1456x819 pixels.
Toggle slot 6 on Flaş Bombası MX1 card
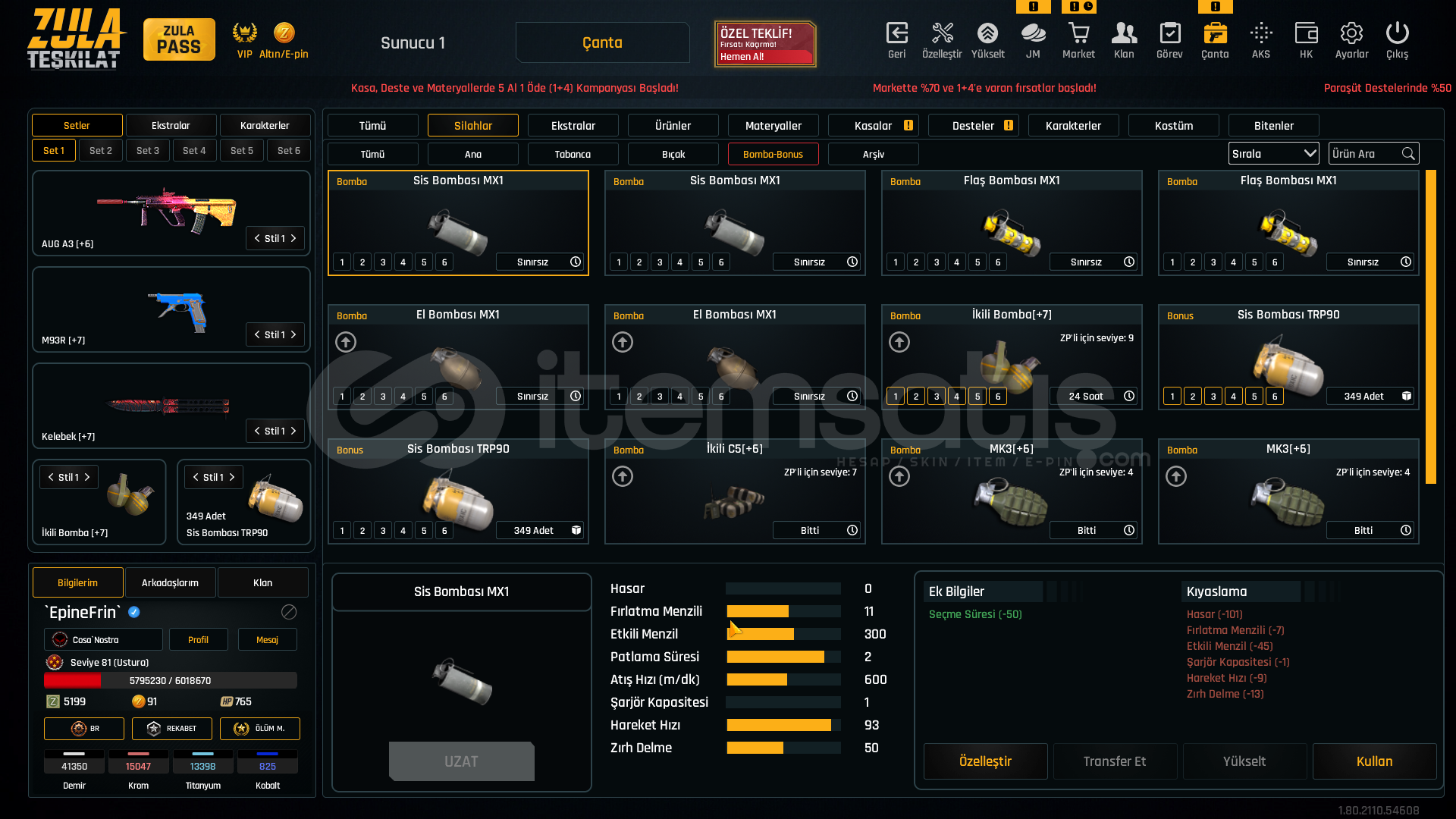coord(998,262)
